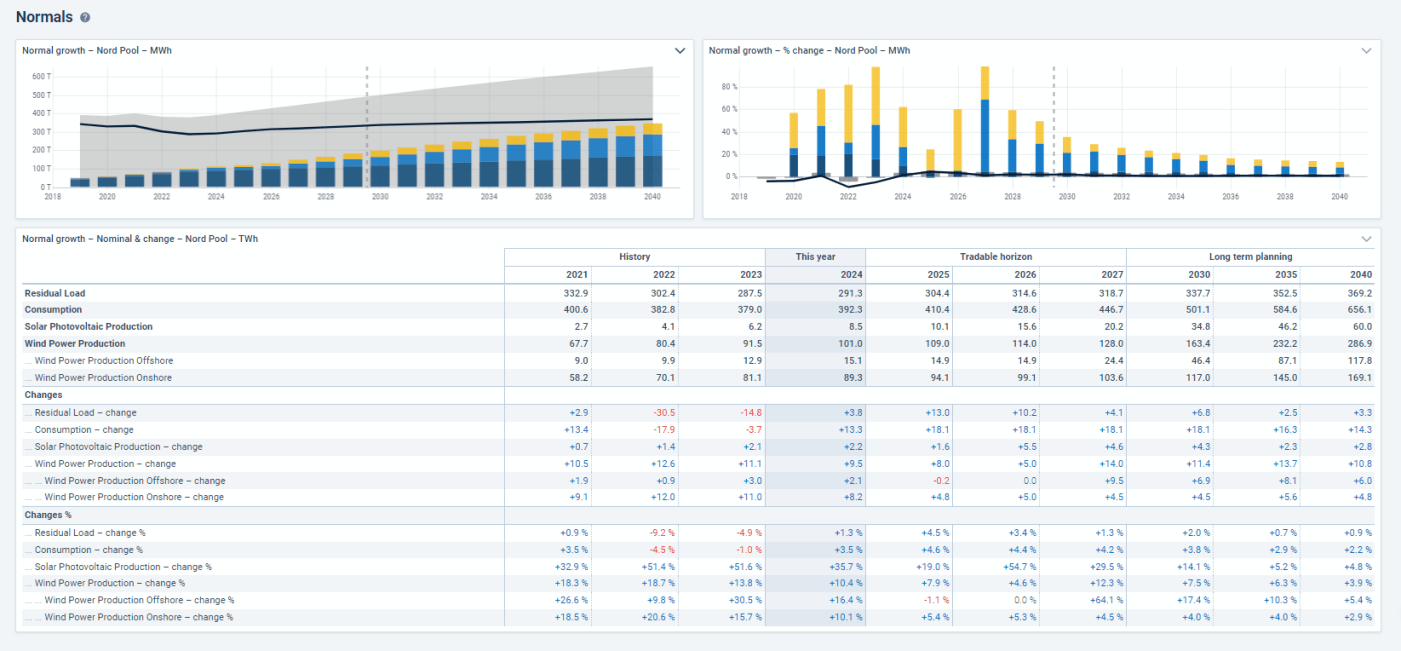The width and height of the screenshot is (1401, 651).
Task: Select the red -1.1 % Offshore change cell
Action: click(935, 600)
